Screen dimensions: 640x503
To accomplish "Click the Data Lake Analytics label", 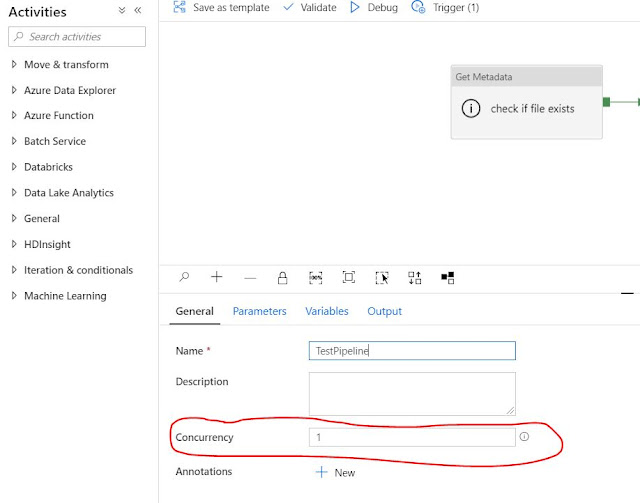I will click(x=69, y=193).
